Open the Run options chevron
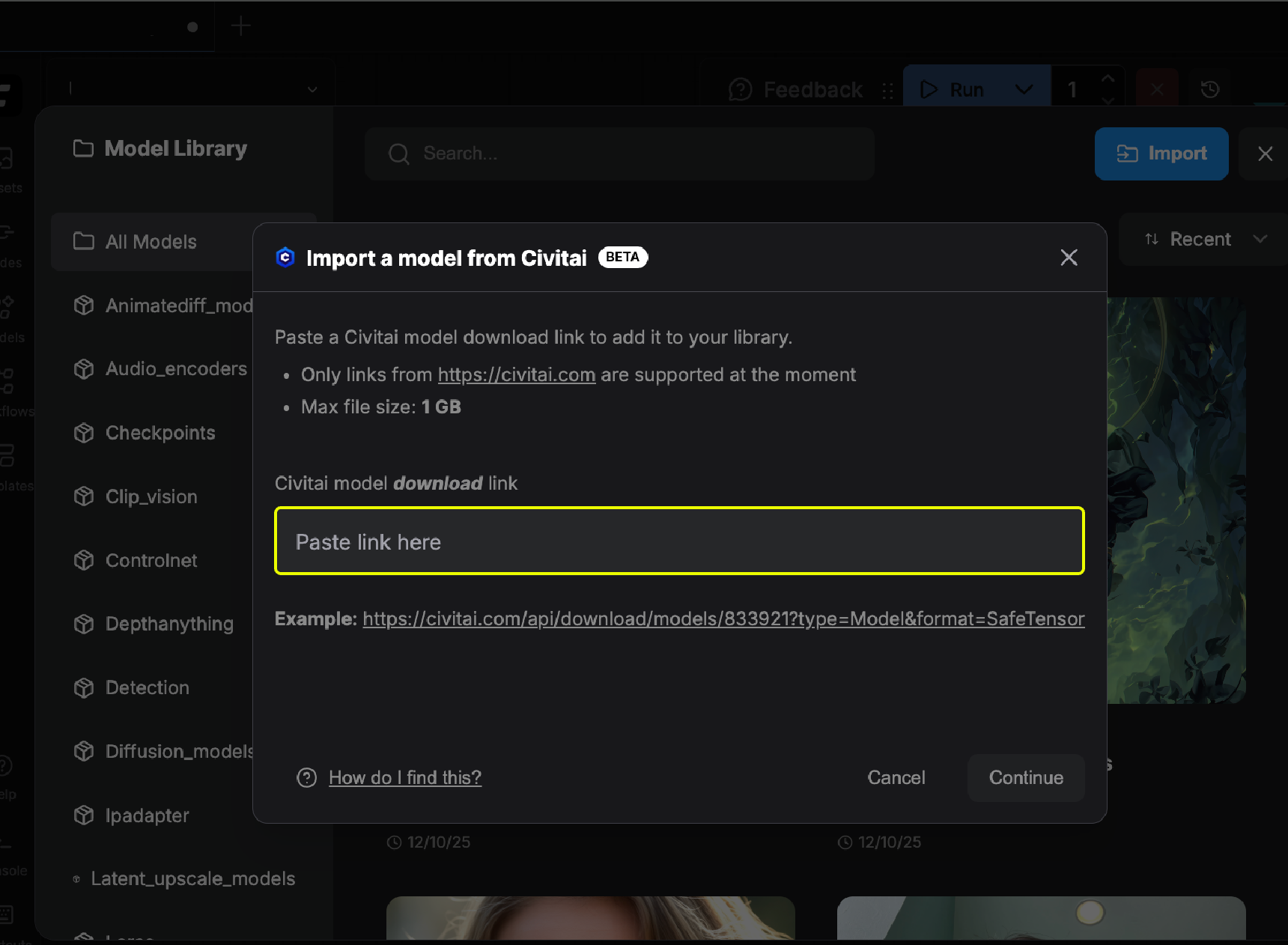This screenshot has height=945, width=1288. [x=1023, y=88]
